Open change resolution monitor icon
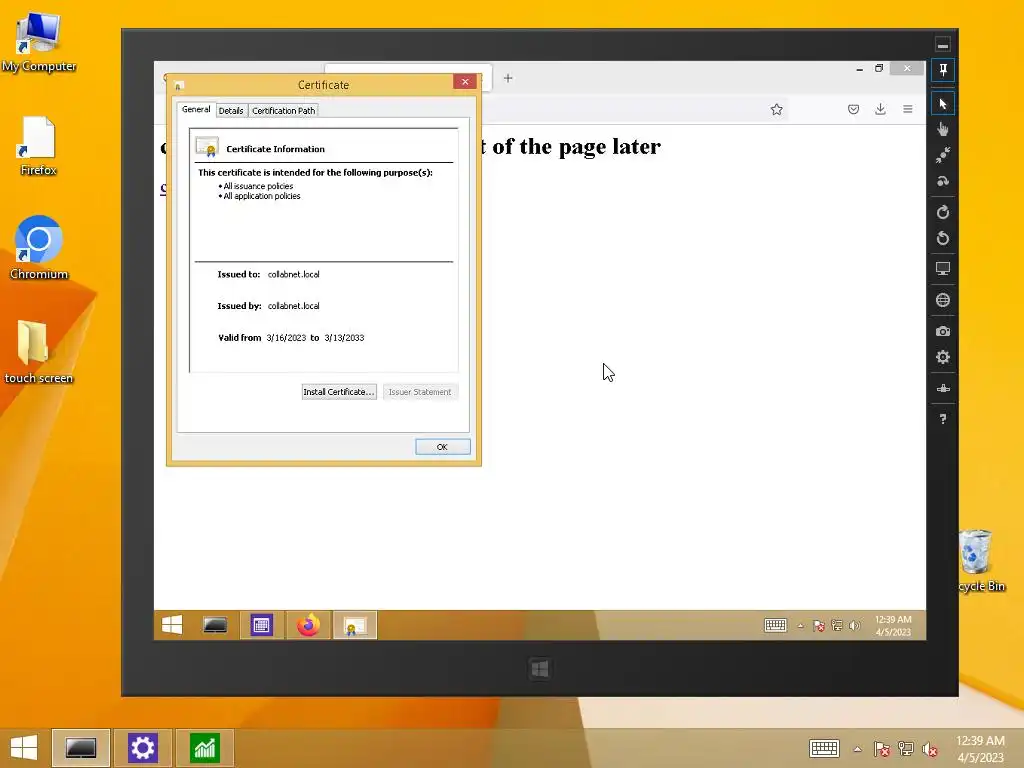 click(943, 268)
